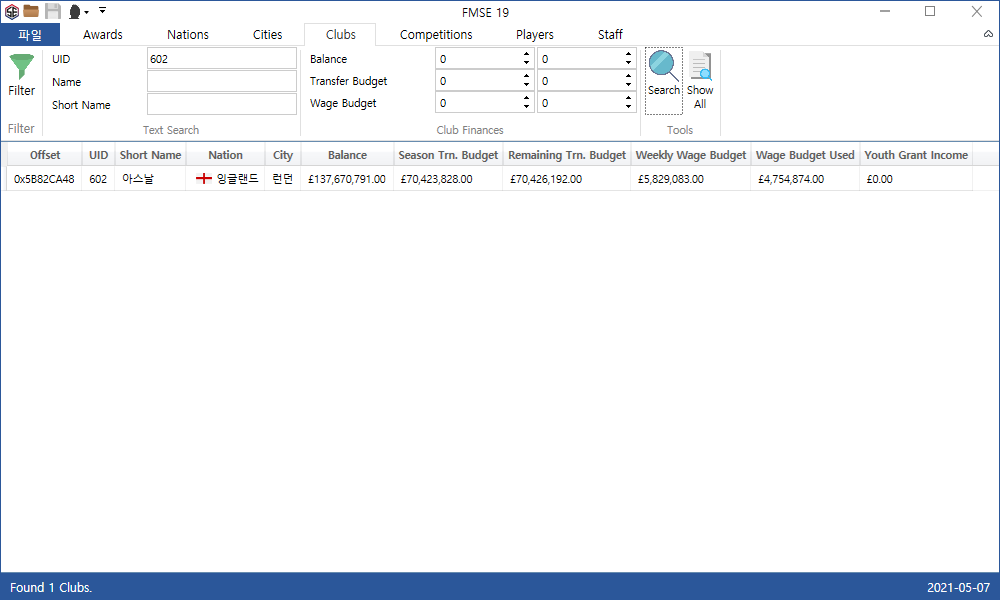Image resolution: width=1000 pixels, height=600 pixels.
Task: Decrement the Wage Budget spinner
Action: pyautogui.click(x=526, y=107)
